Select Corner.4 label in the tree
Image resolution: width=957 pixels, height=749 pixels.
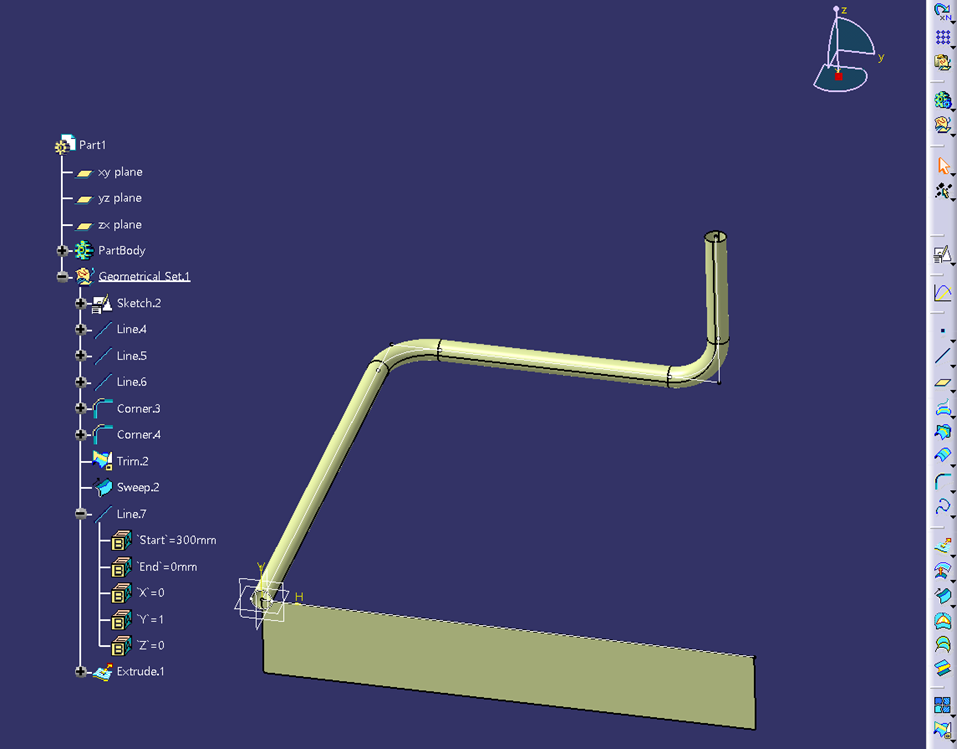pos(139,435)
